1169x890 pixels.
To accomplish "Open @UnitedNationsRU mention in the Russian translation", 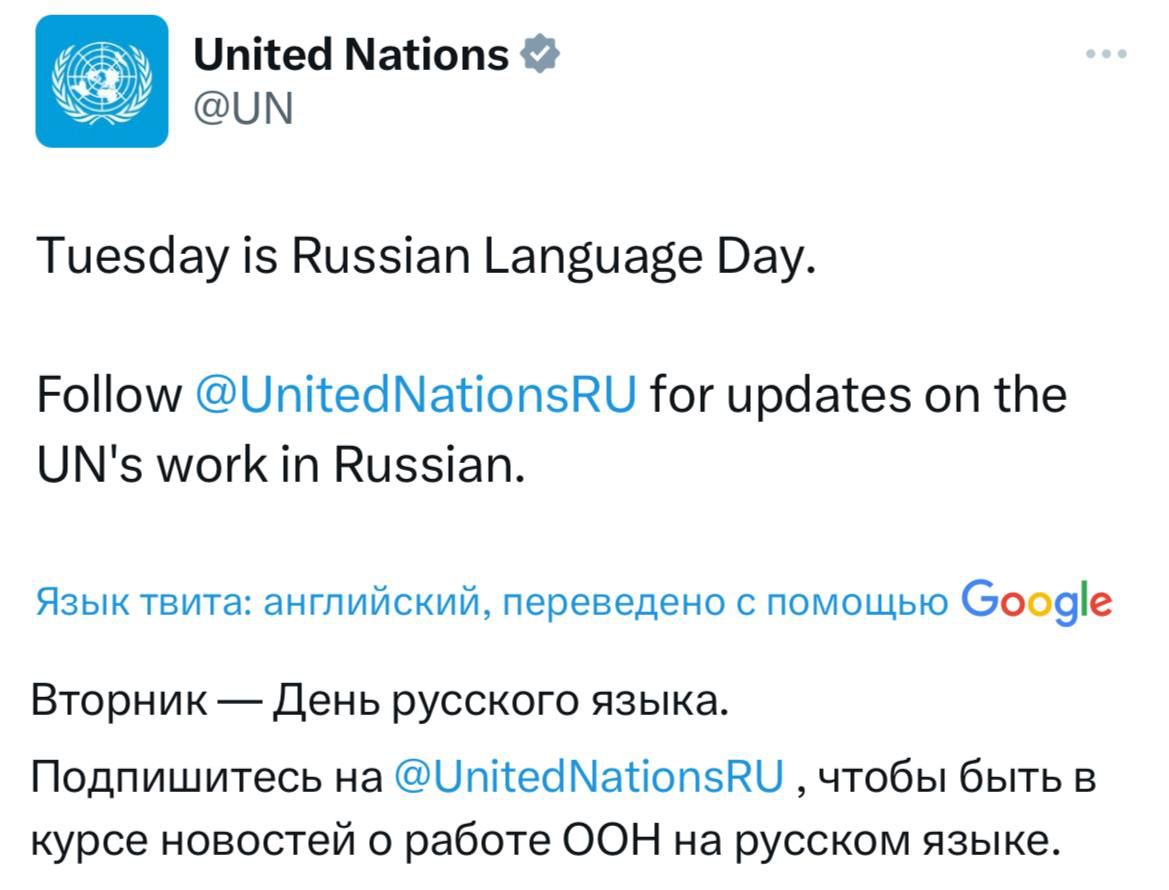I will pos(589,776).
